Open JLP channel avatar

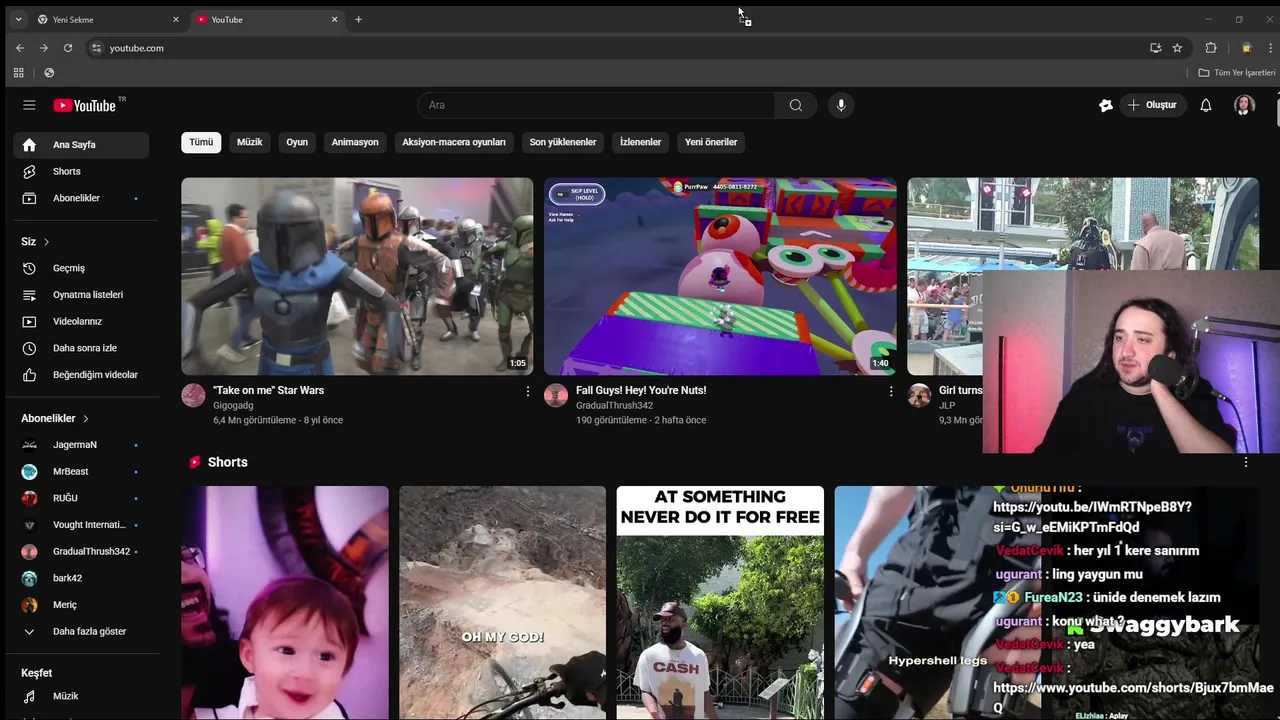pos(919,395)
